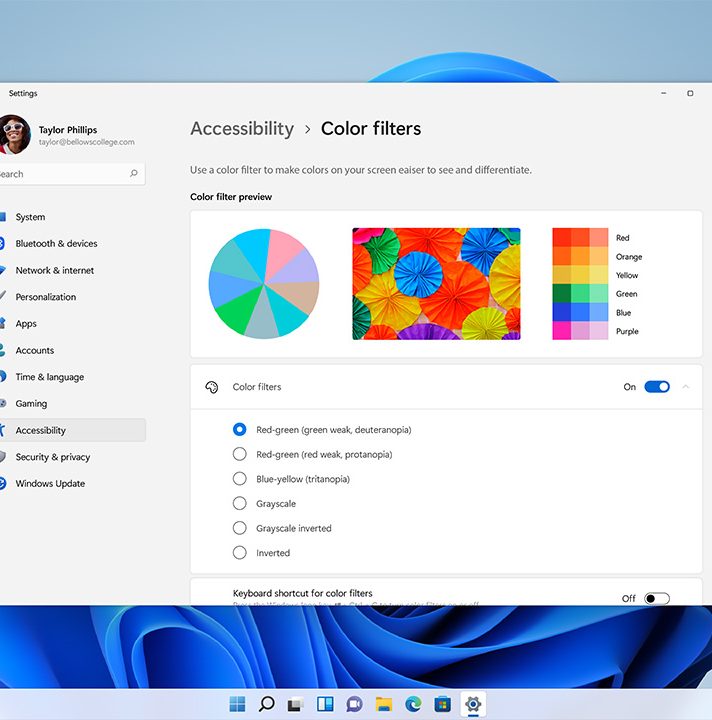Click the Settings gear on taskbar
712x720 pixels.
coord(473,703)
